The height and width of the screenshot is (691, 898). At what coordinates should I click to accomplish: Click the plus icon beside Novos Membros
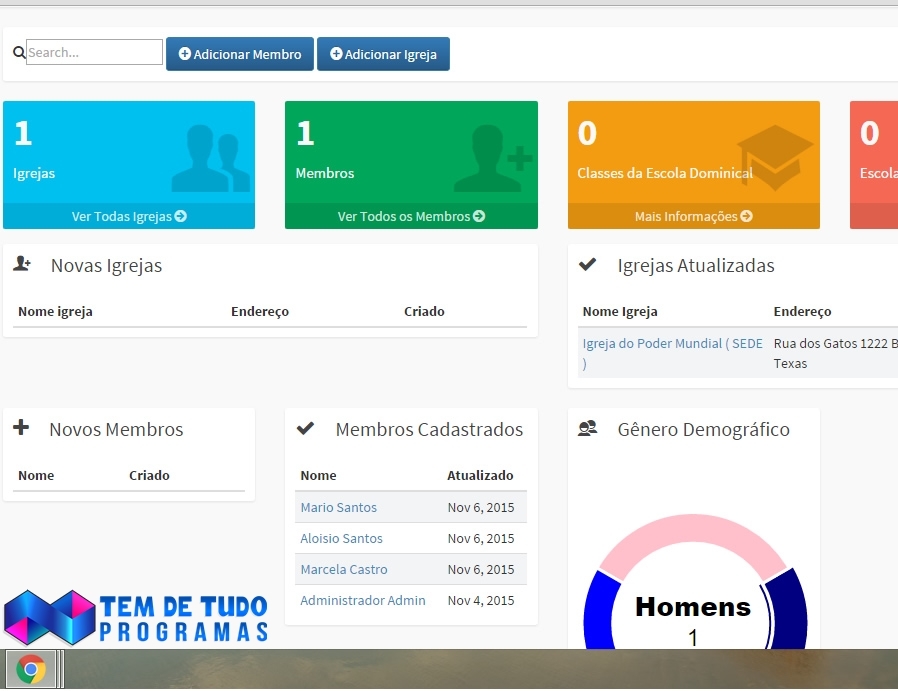pyautogui.click(x=20, y=427)
